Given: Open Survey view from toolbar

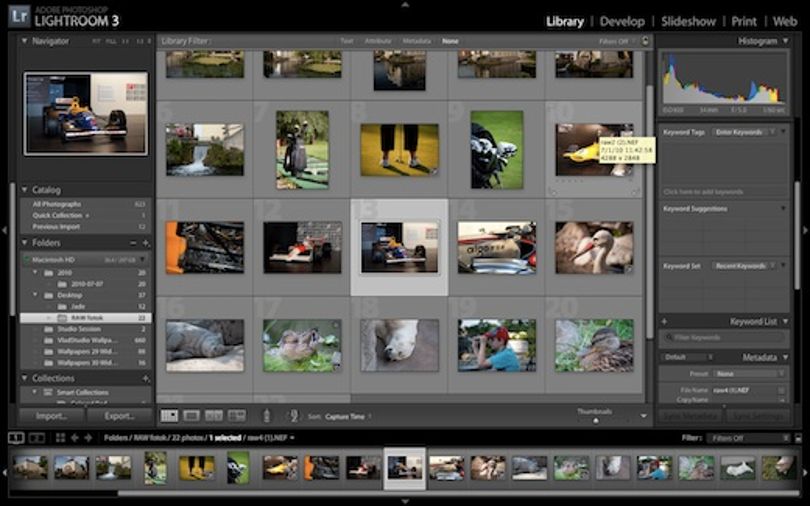Looking at the screenshot, I should click(237, 416).
